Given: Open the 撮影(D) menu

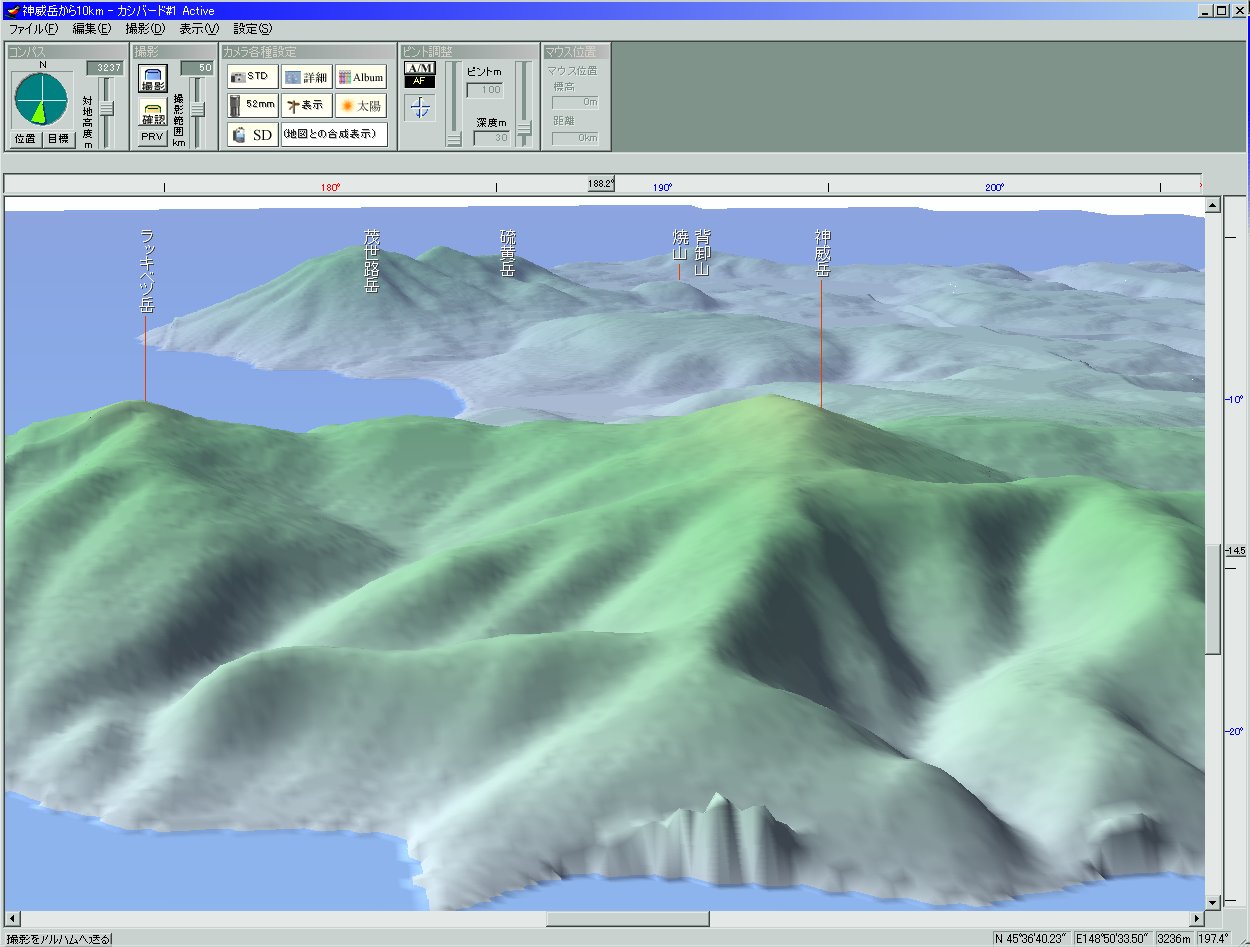Looking at the screenshot, I should tap(145, 29).
